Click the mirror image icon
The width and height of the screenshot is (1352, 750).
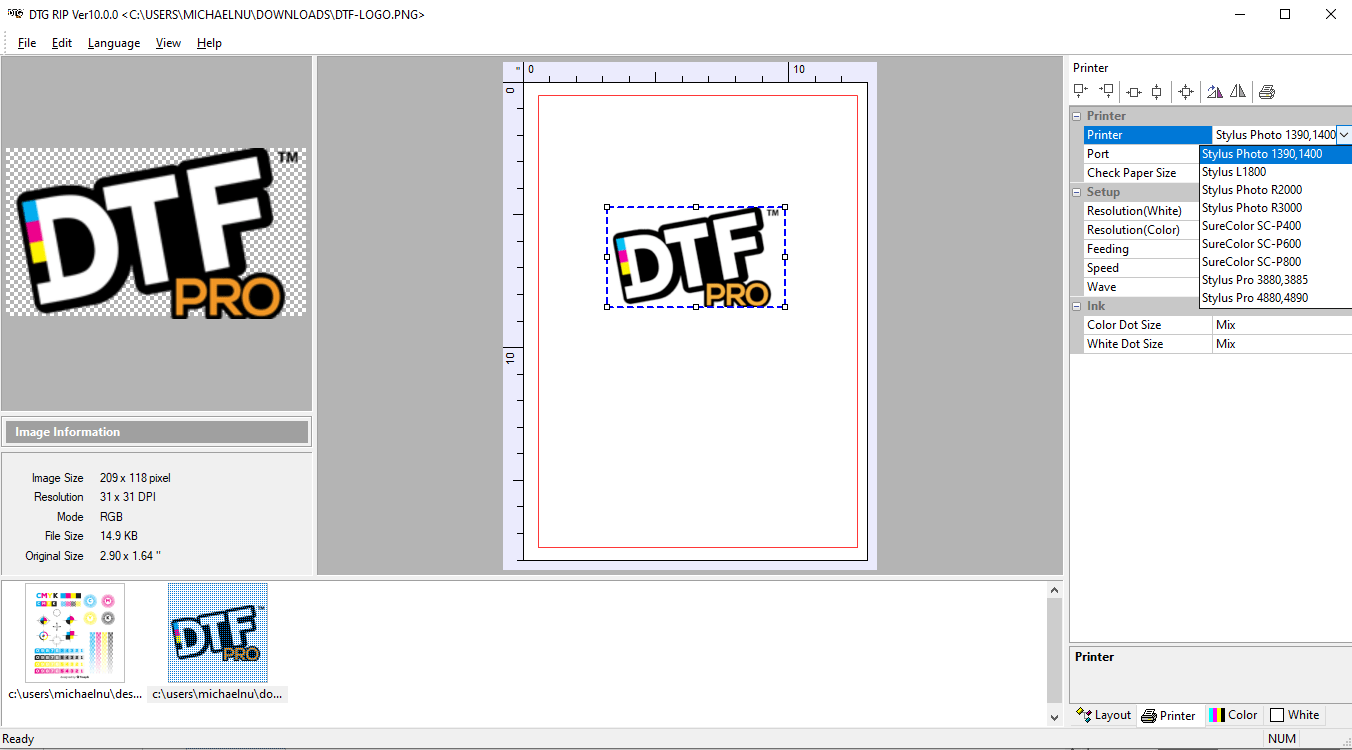[x=1238, y=92]
